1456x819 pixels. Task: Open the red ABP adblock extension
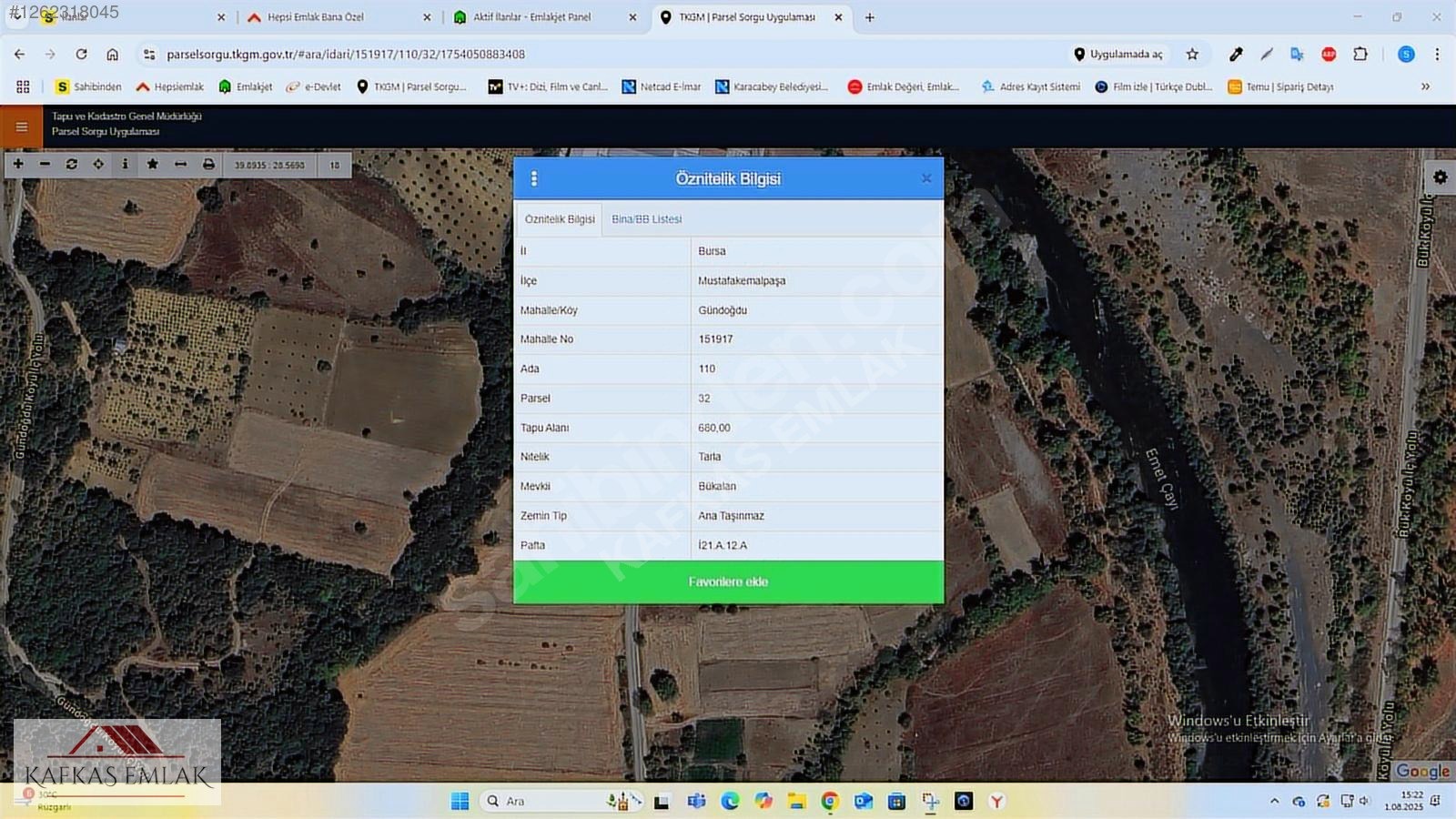click(1329, 55)
